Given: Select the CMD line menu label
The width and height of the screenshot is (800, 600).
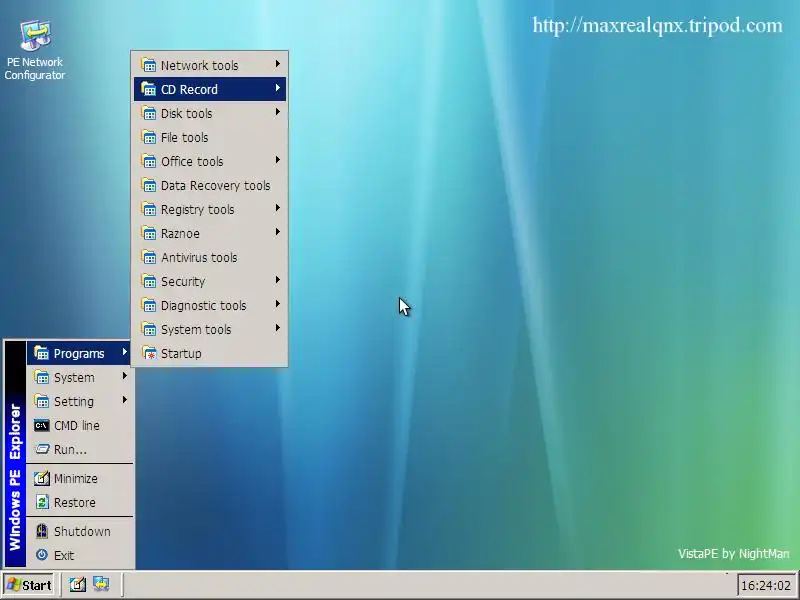Looking at the screenshot, I should (x=77, y=426).
